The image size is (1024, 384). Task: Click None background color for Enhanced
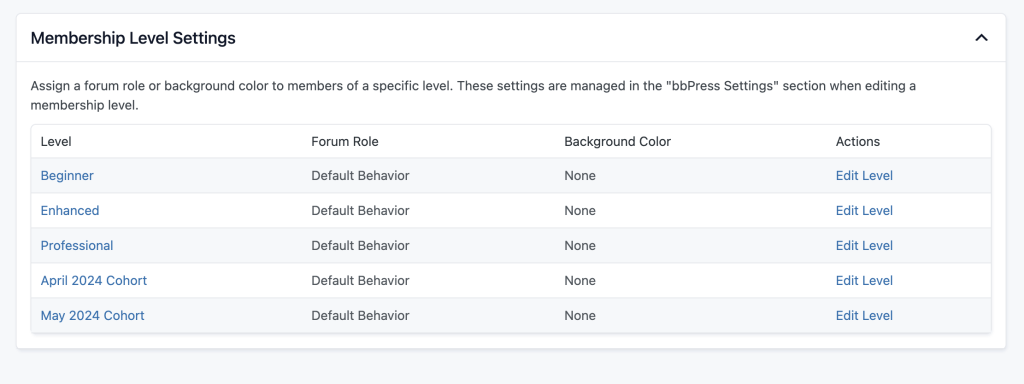[580, 210]
